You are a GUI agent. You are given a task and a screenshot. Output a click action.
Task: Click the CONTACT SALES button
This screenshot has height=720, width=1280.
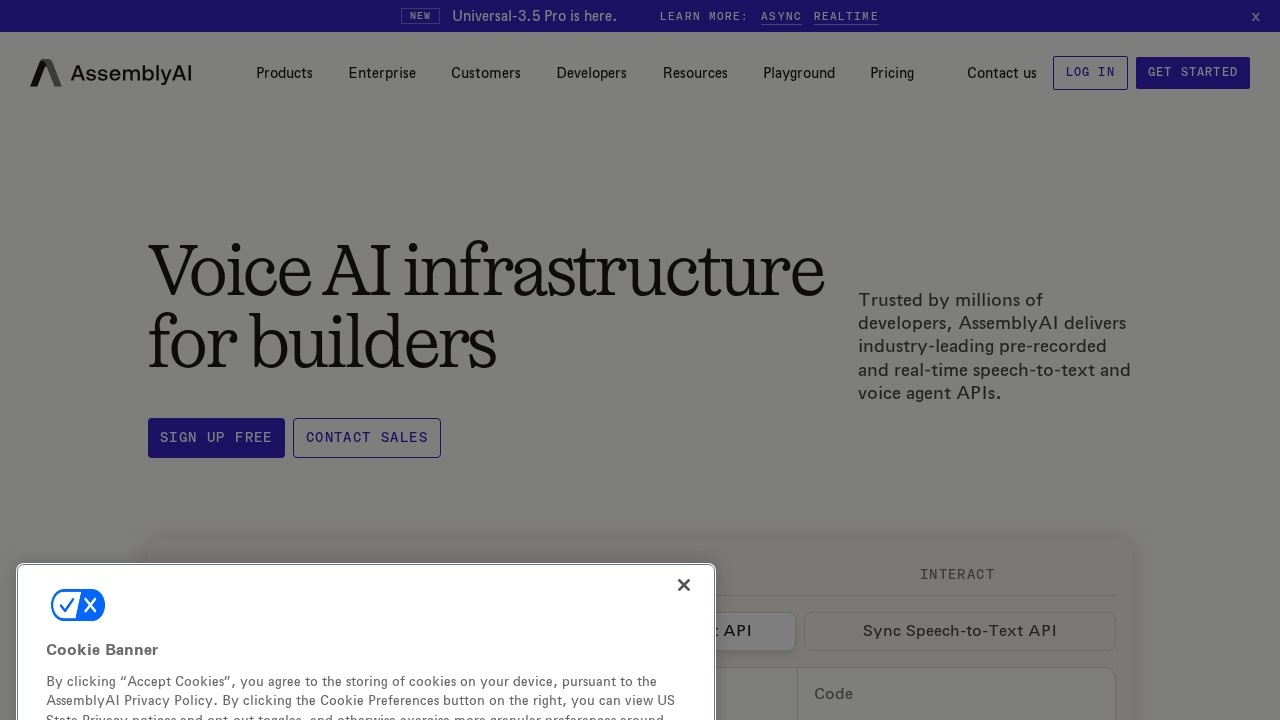367,438
